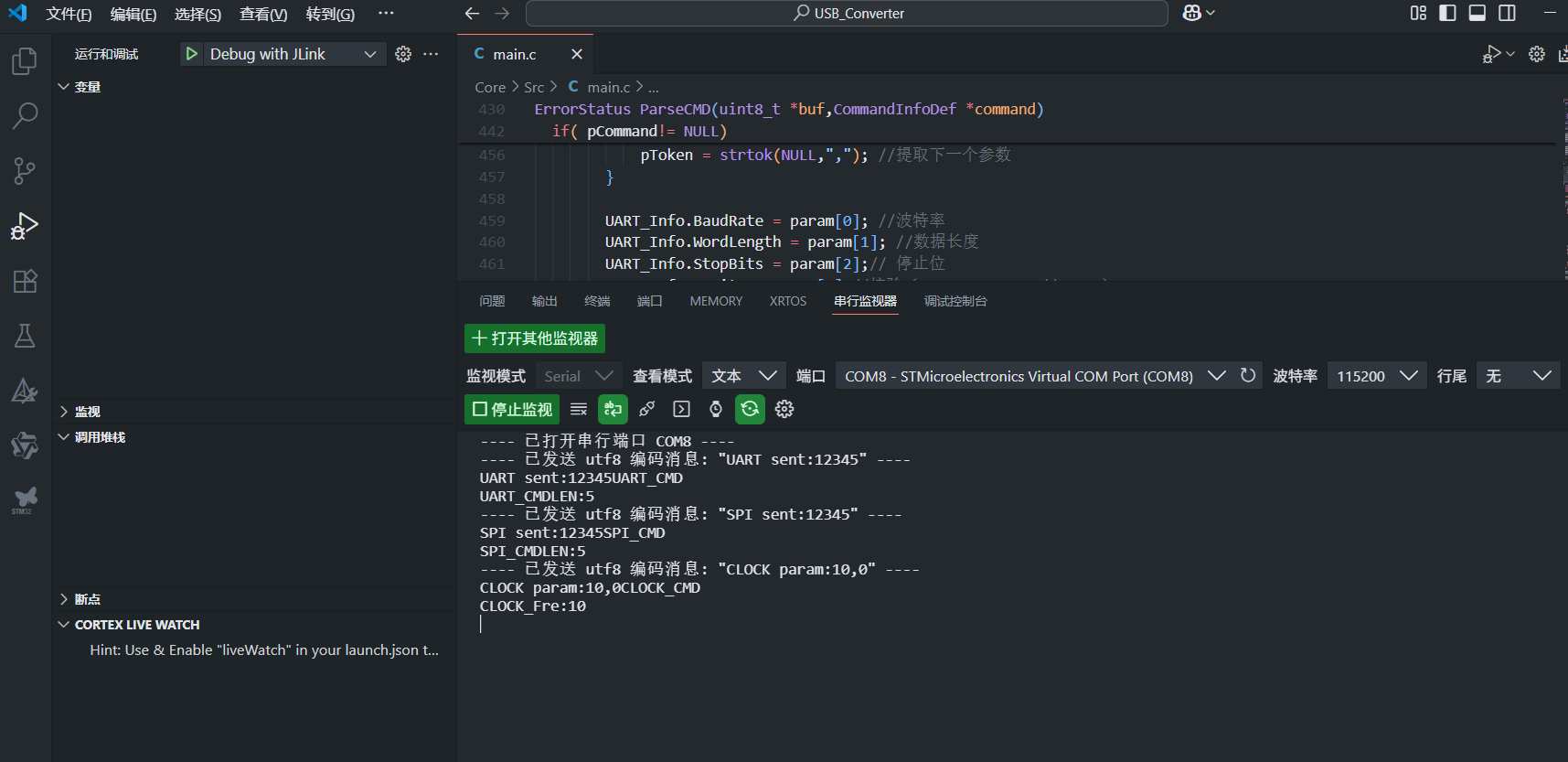1568x762 pixels.
Task: Open the STM32 butterfly extension view
Action: (25, 499)
